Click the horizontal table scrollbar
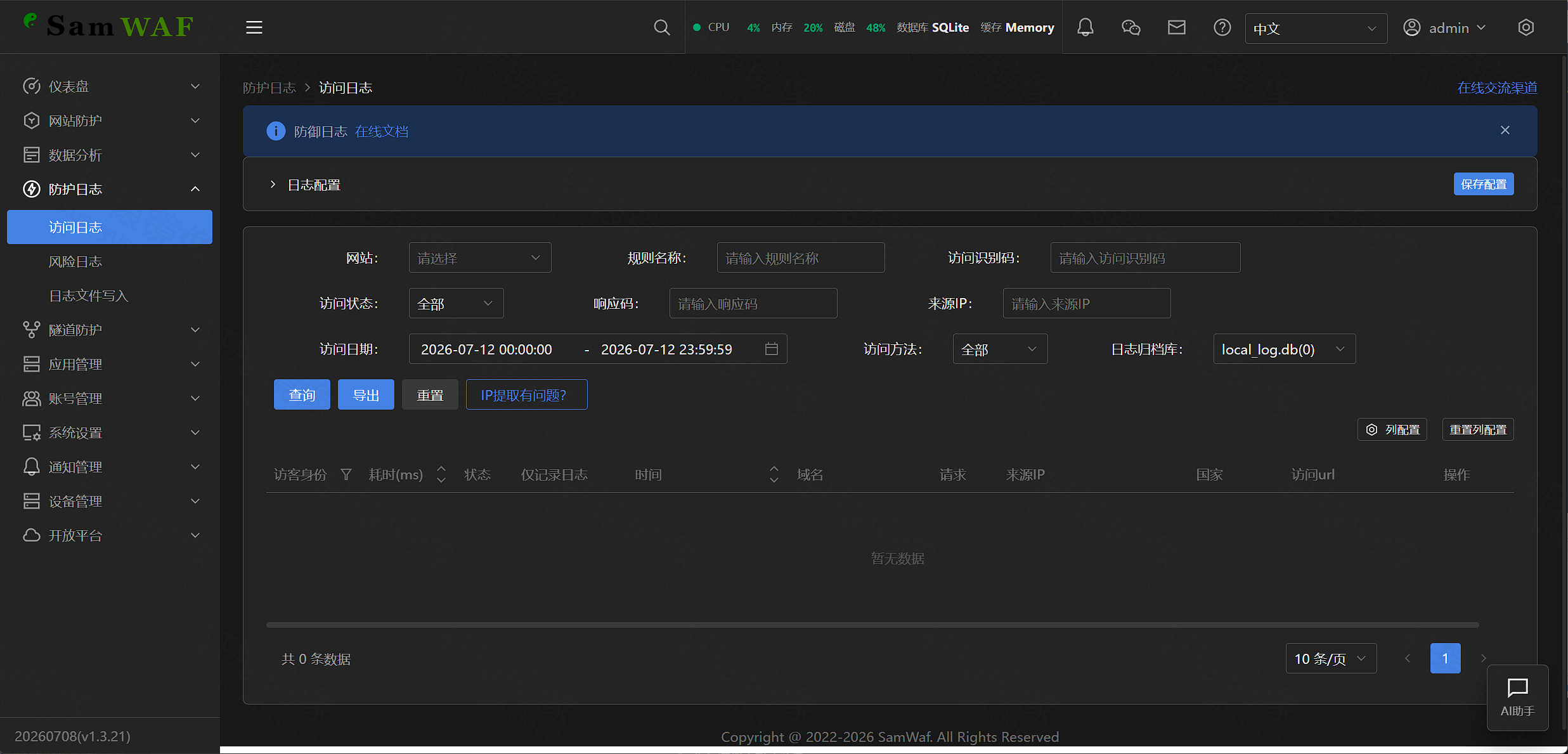This screenshot has width=1568, height=754. point(872,625)
